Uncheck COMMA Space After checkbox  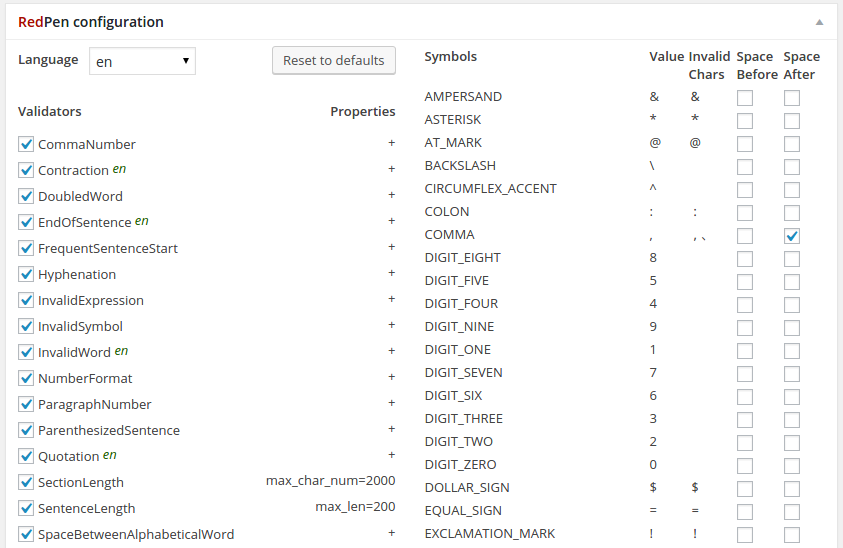[791, 236]
